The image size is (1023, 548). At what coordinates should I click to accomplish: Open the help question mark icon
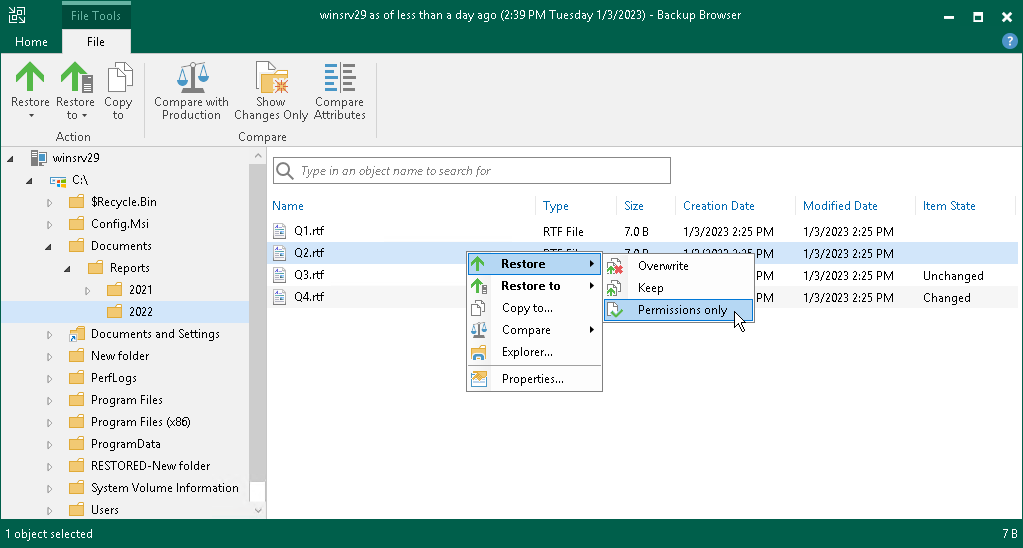pyautogui.click(x=1009, y=41)
